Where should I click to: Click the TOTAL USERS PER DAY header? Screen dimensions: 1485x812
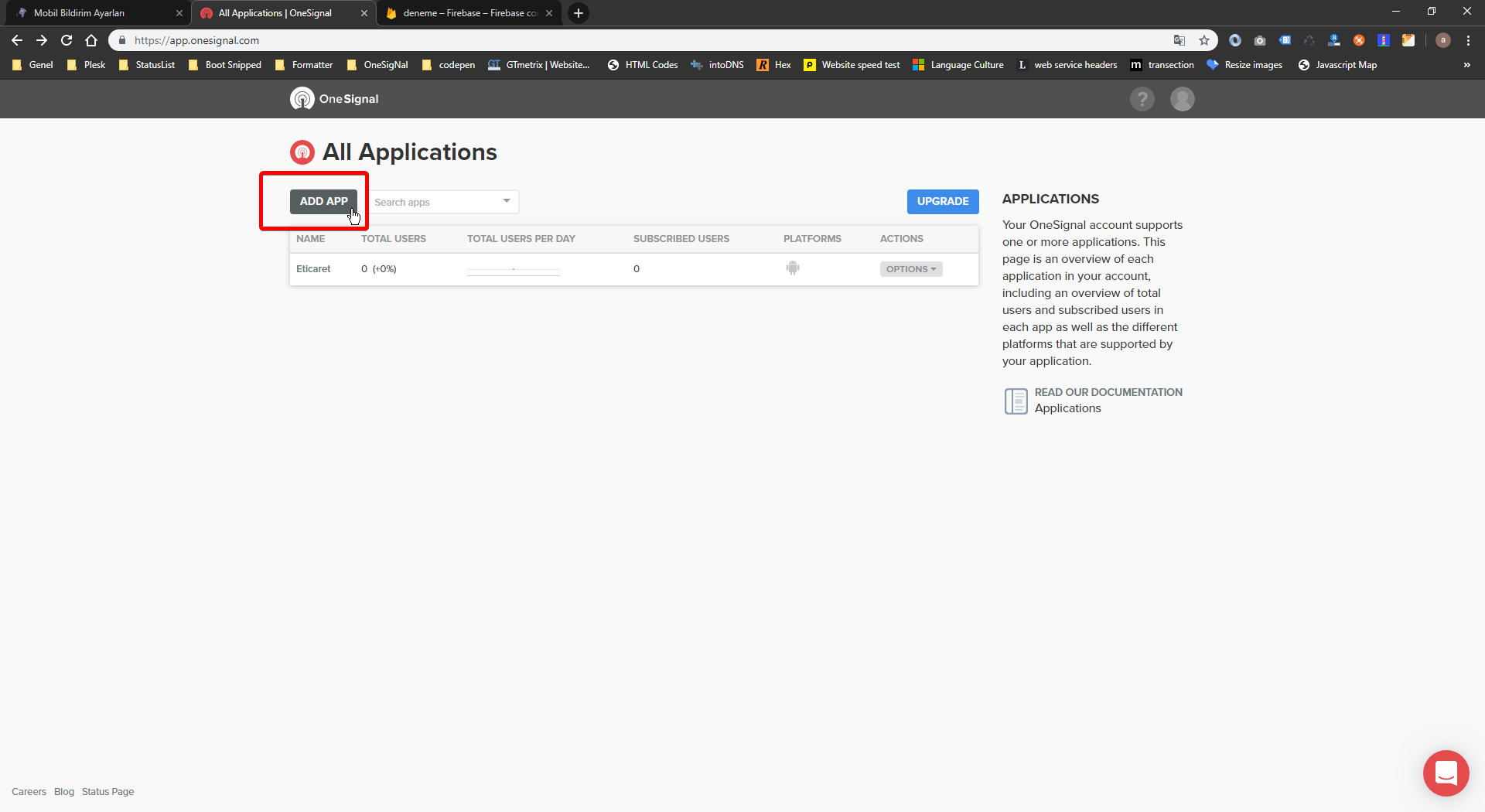(521, 239)
